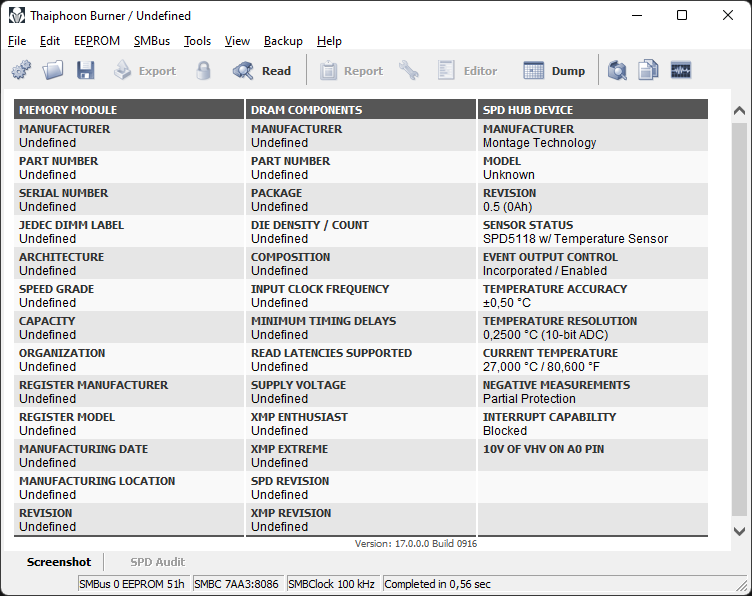The image size is (752, 596).
Task: Click the ±0,50 °C accuracy value
Action: pos(507,303)
